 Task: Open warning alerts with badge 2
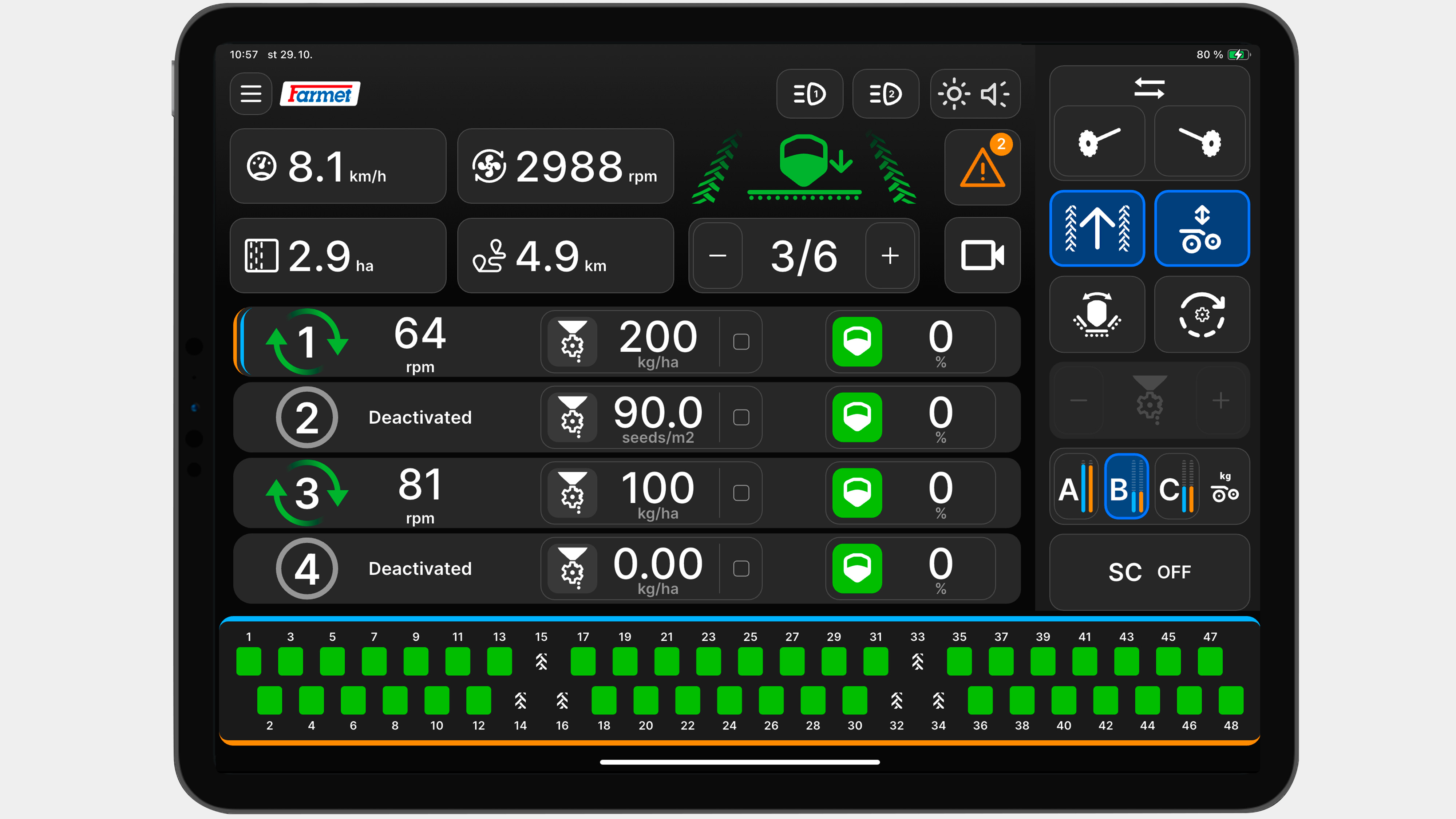point(982,167)
